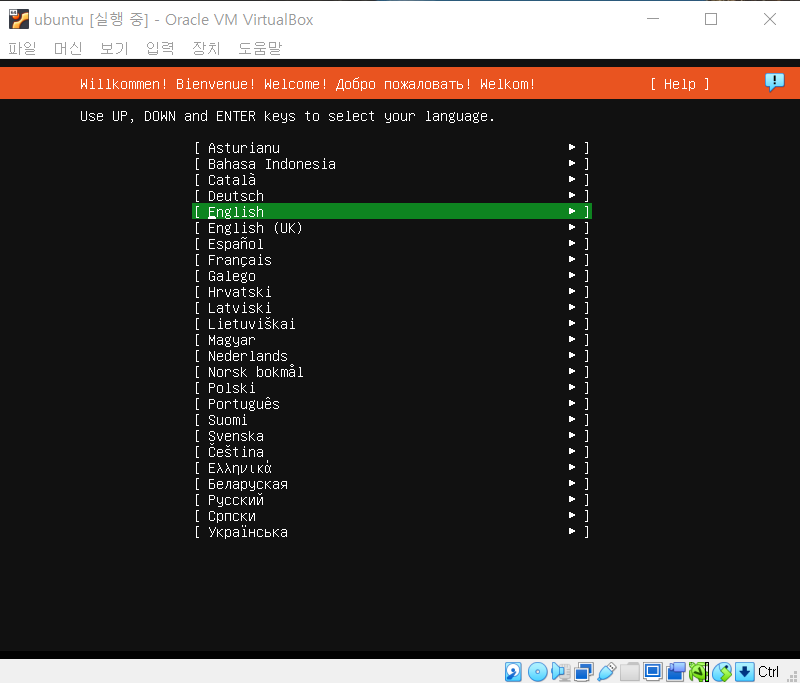Image resolution: width=800 pixels, height=683 pixels.
Task: Select the Asturianu language row
Action: [392, 148]
